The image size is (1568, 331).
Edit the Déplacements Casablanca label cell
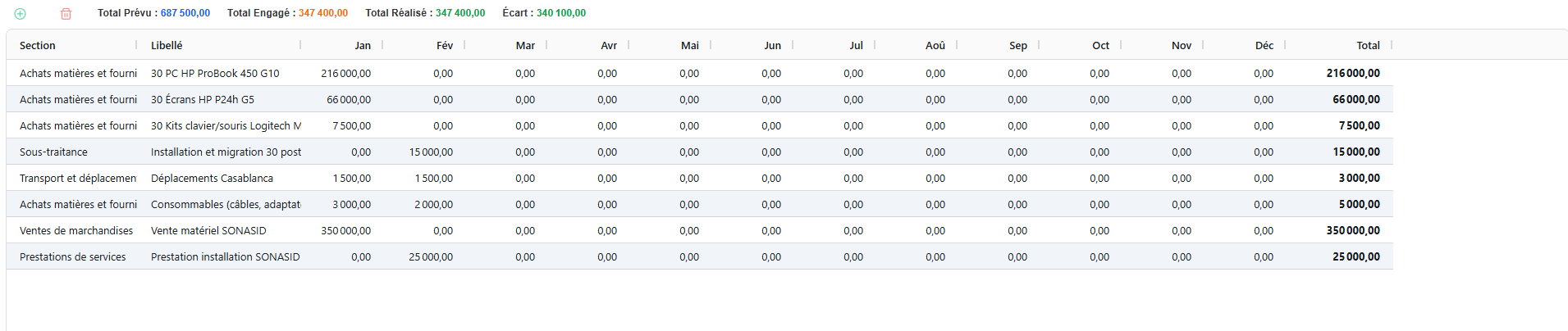click(212, 179)
